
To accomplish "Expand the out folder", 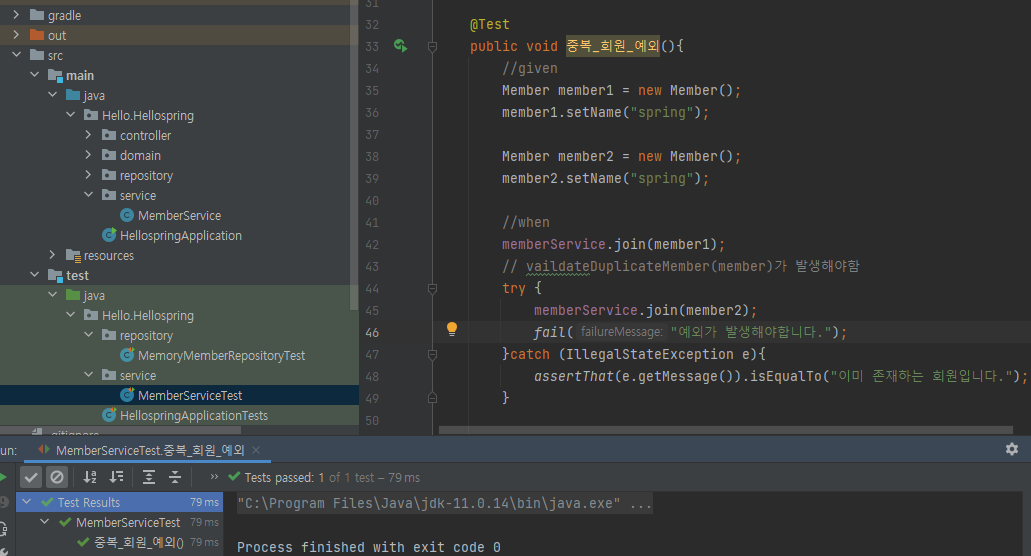I will pyautogui.click(x=16, y=35).
